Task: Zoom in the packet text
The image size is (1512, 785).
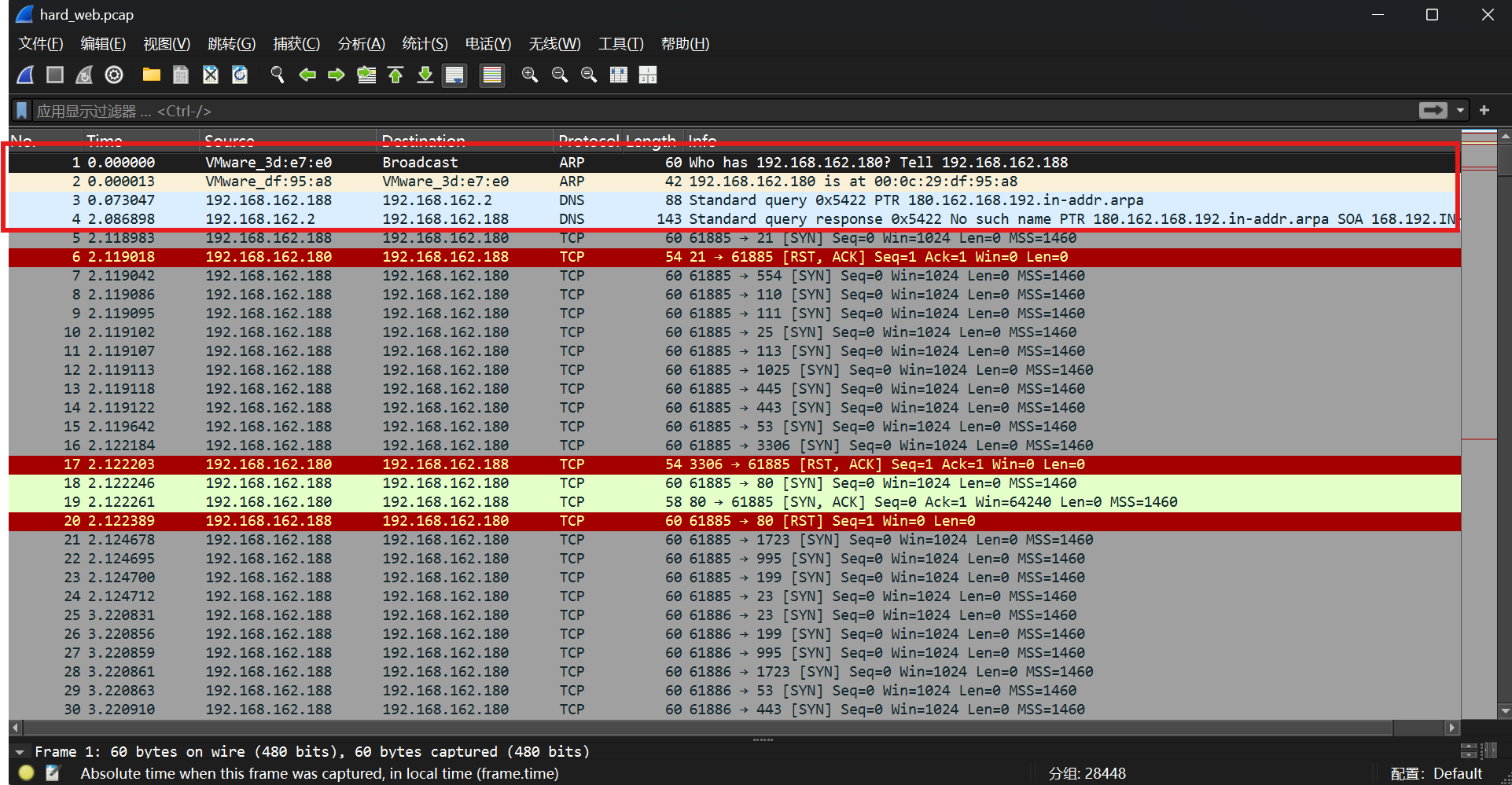Action: click(x=530, y=75)
